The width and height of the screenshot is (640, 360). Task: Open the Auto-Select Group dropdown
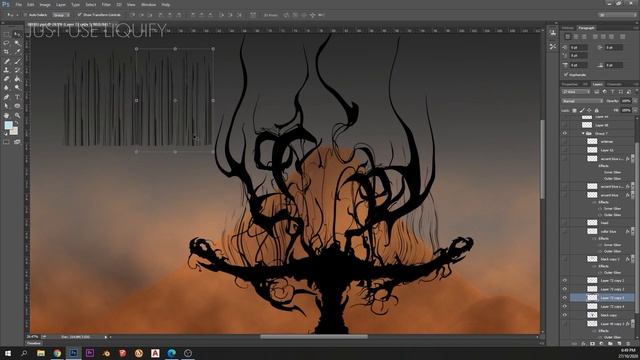click(60, 15)
